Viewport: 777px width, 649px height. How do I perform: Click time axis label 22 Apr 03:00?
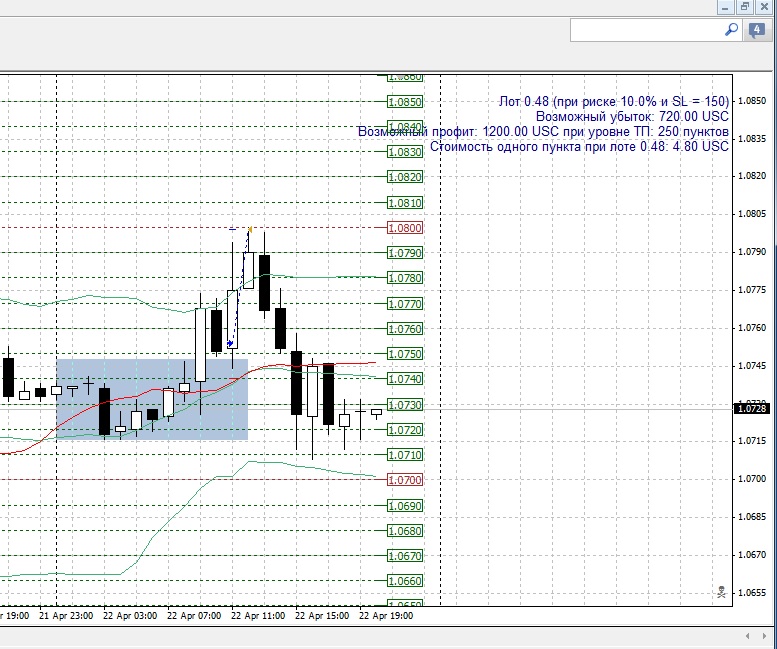[x=130, y=616]
